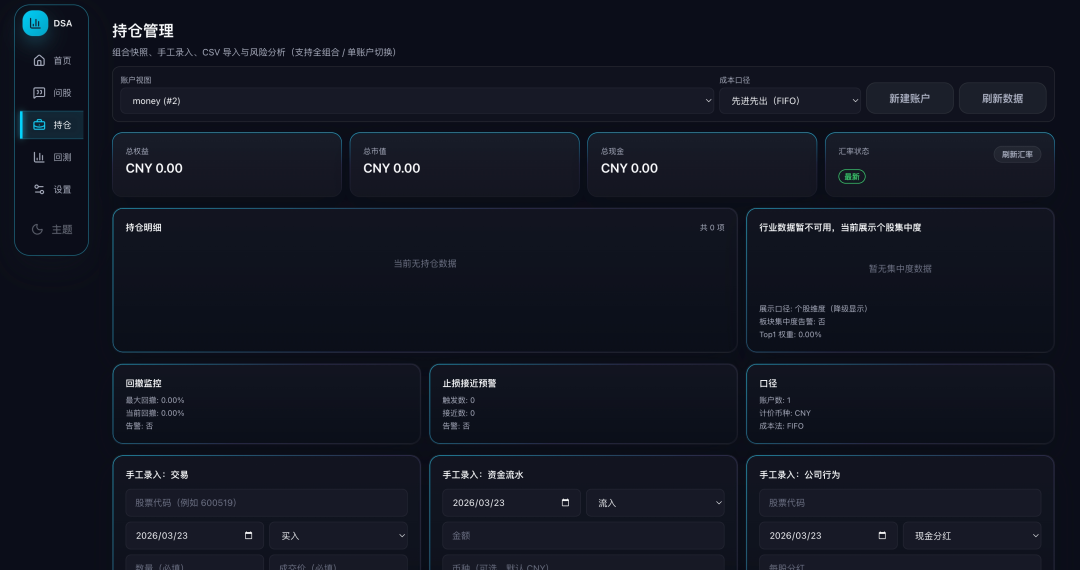
Task: Click the 设置 sliders icon
Action: tap(39, 189)
